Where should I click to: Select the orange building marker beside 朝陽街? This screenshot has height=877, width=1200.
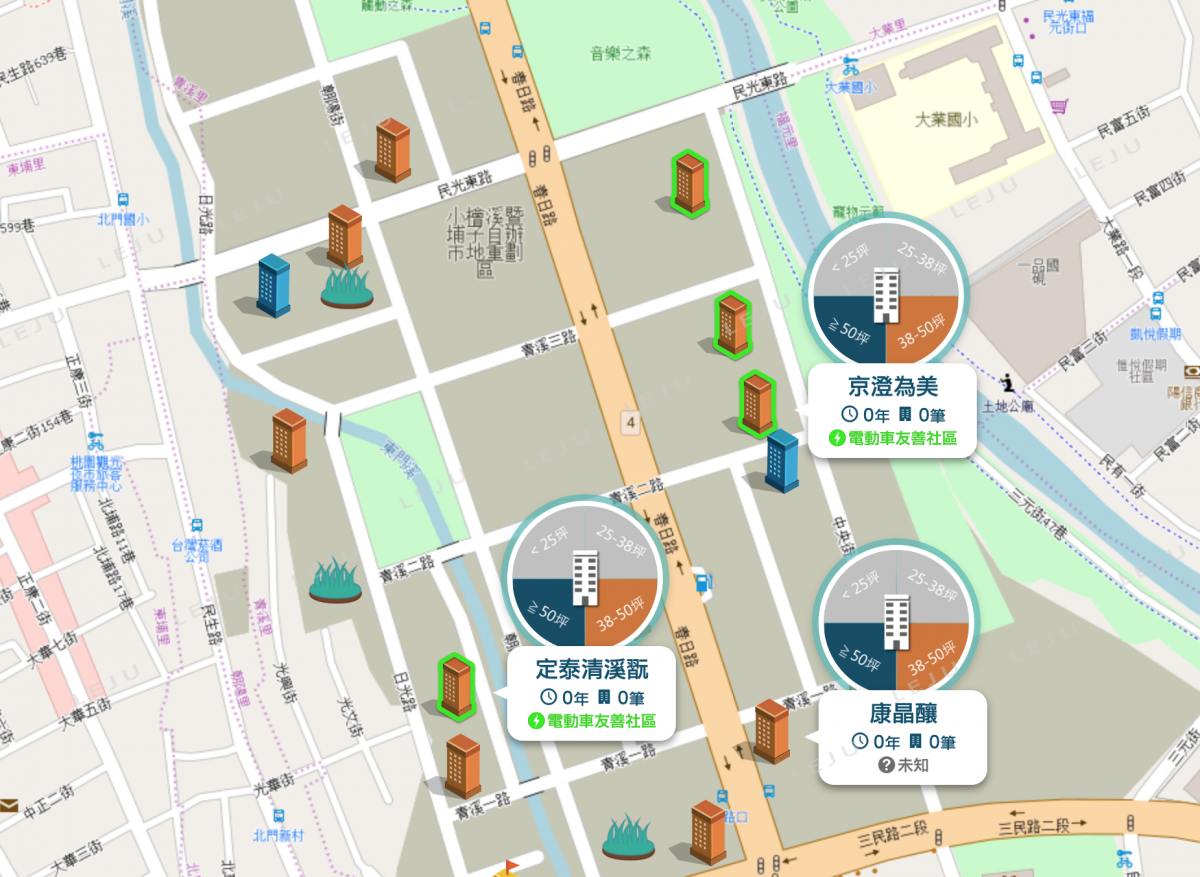[x=393, y=150]
